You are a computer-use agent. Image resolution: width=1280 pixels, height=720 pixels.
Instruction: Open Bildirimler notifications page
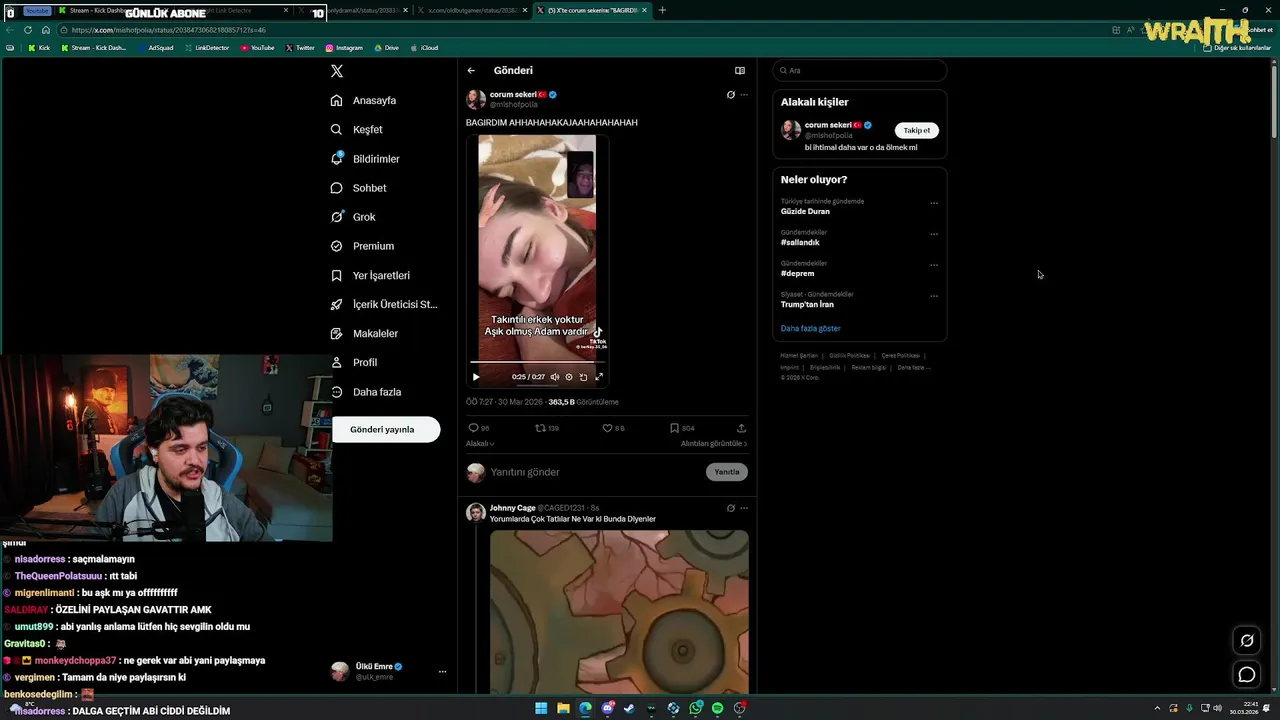365,159
